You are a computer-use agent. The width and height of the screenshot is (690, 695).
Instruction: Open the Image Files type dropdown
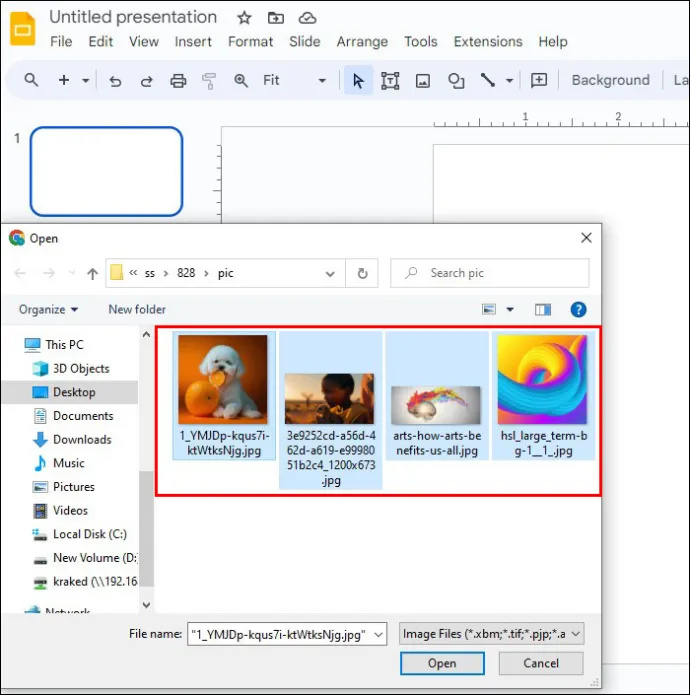491,634
